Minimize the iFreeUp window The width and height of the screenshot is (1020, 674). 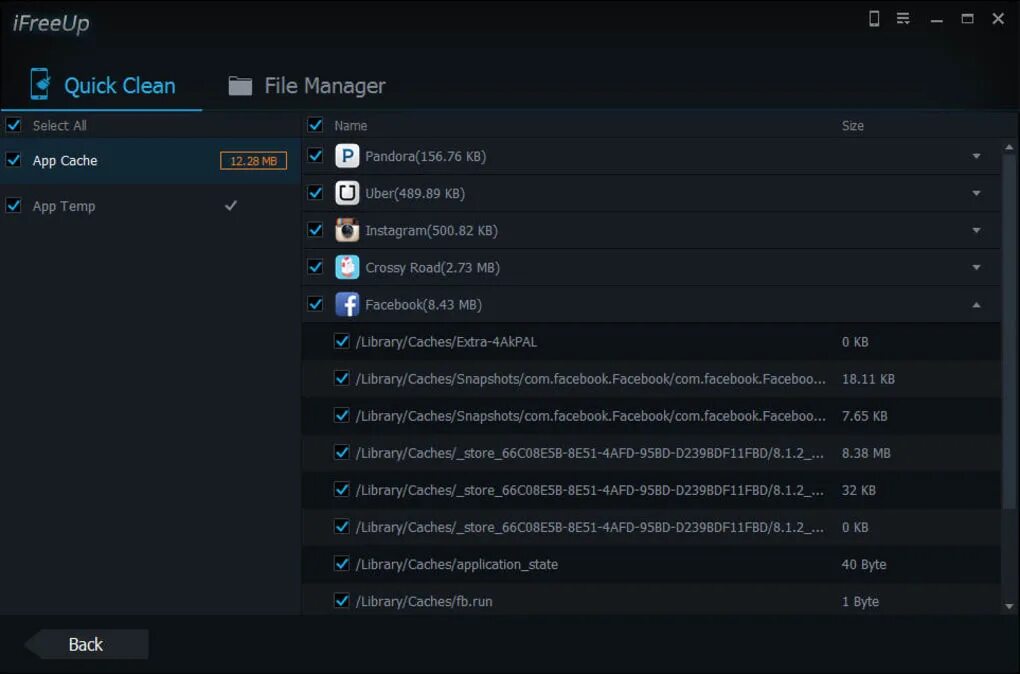[x=937, y=20]
